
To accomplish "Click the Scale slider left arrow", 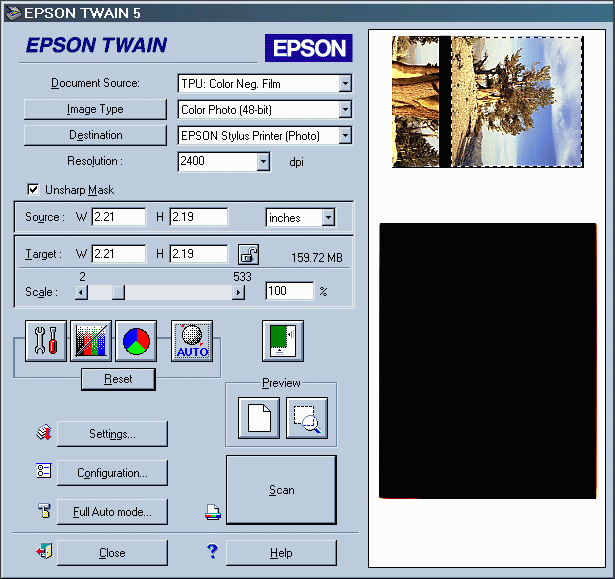I will pyautogui.click(x=81, y=292).
